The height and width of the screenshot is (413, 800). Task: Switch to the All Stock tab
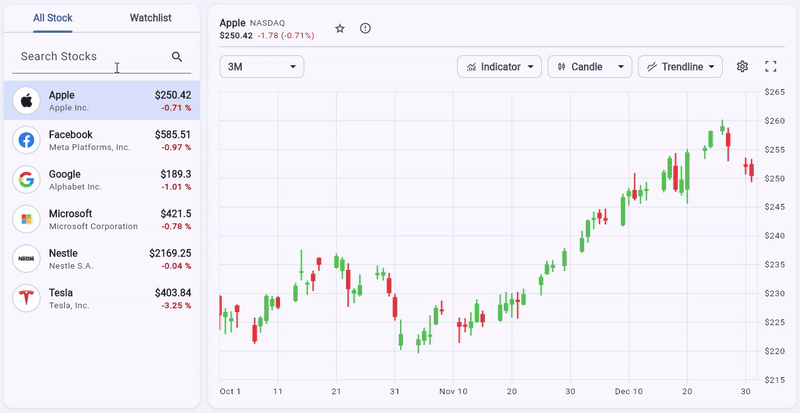(53, 18)
